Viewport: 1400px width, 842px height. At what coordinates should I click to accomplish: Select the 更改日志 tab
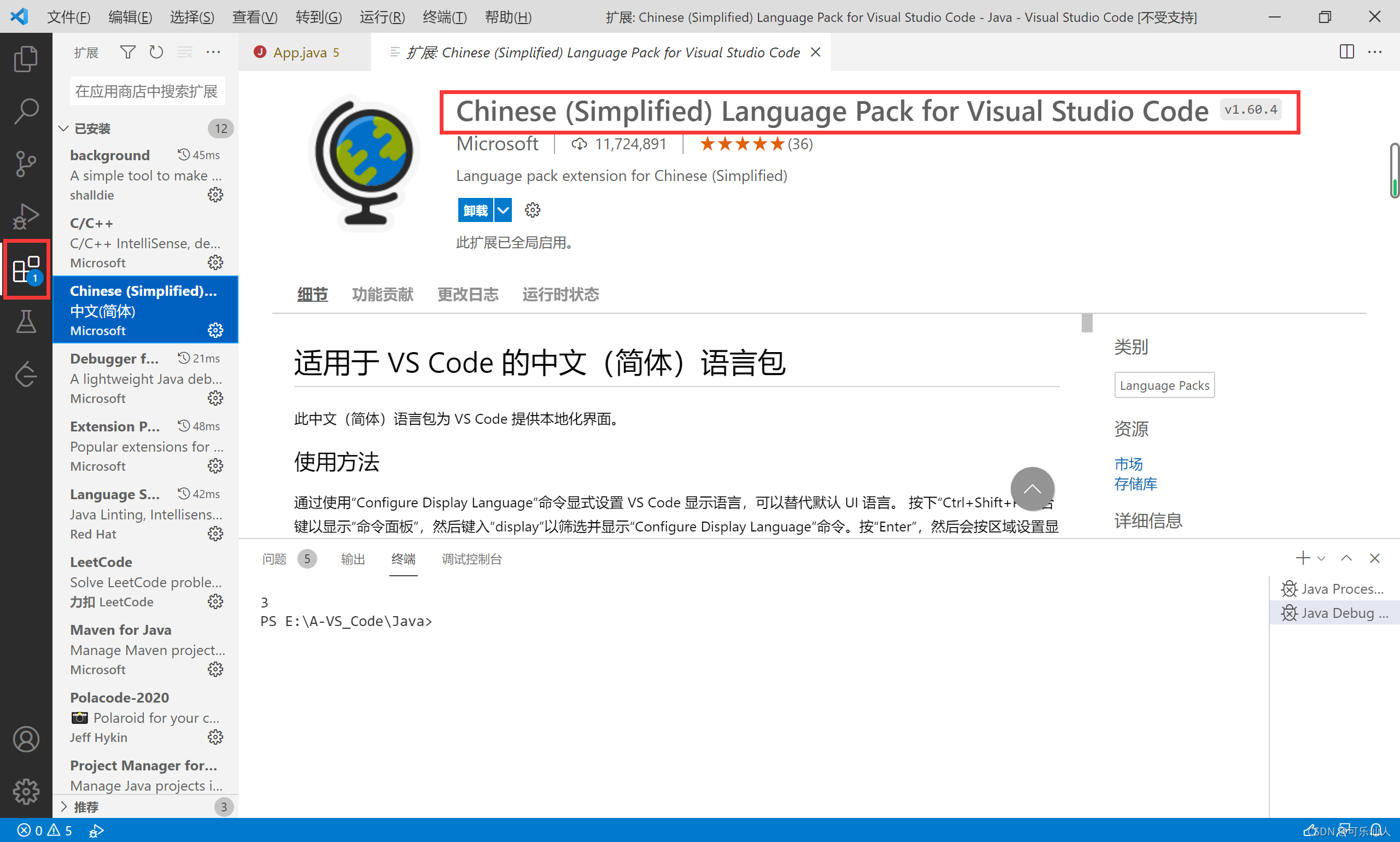click(468, 295)
